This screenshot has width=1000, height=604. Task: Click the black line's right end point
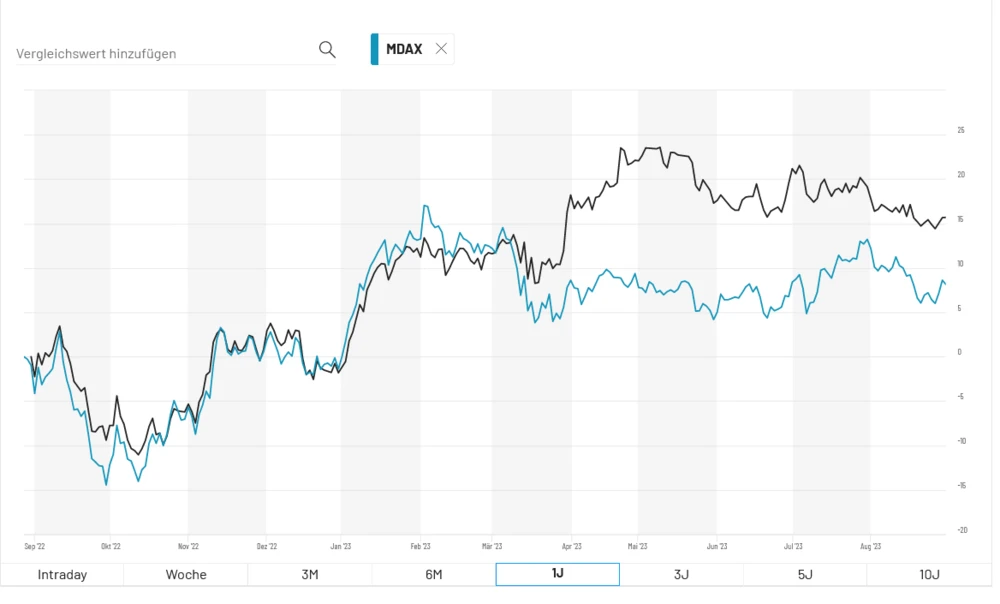click(x=944, y=218)
